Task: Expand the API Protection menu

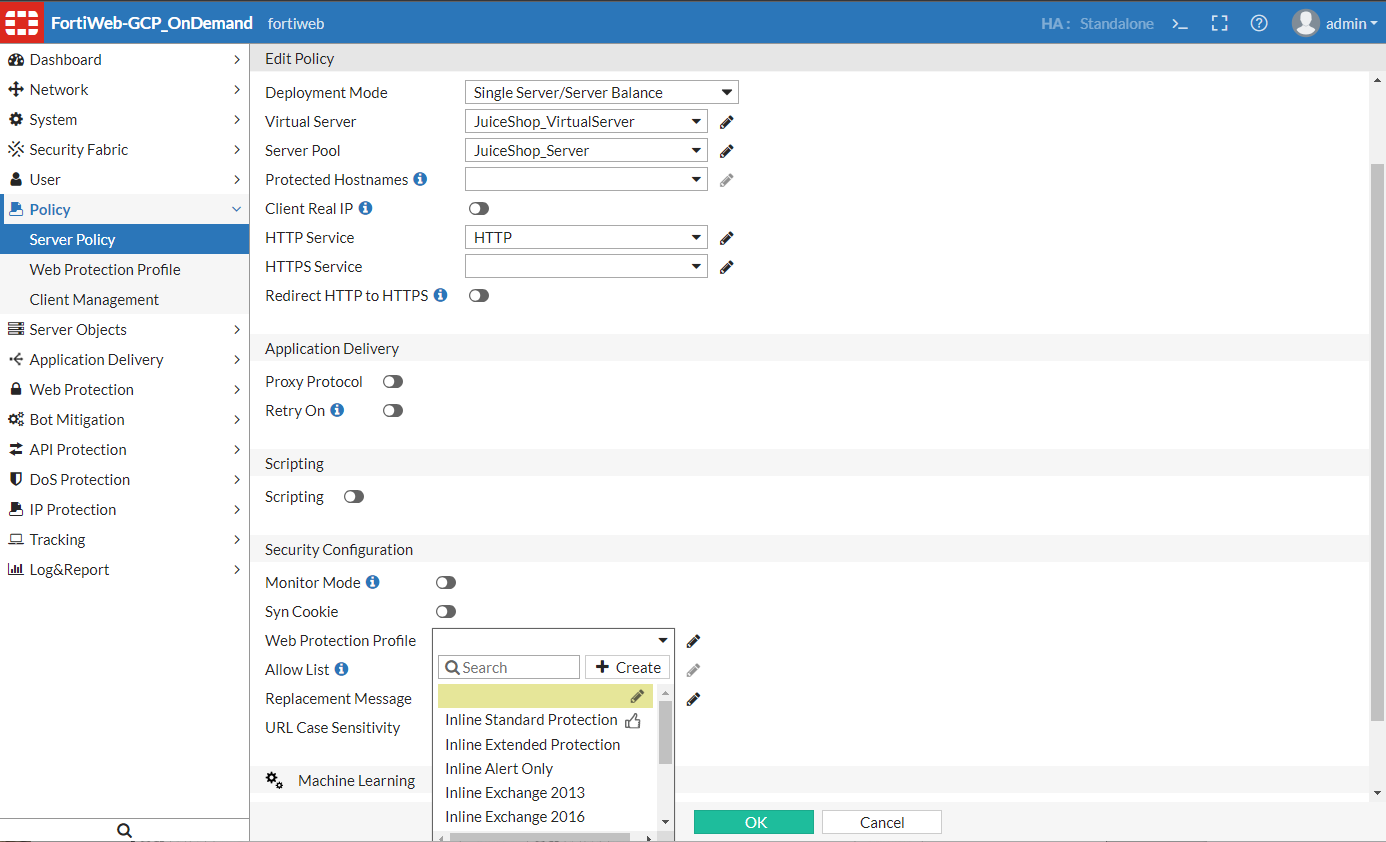Action: [124, 450]
